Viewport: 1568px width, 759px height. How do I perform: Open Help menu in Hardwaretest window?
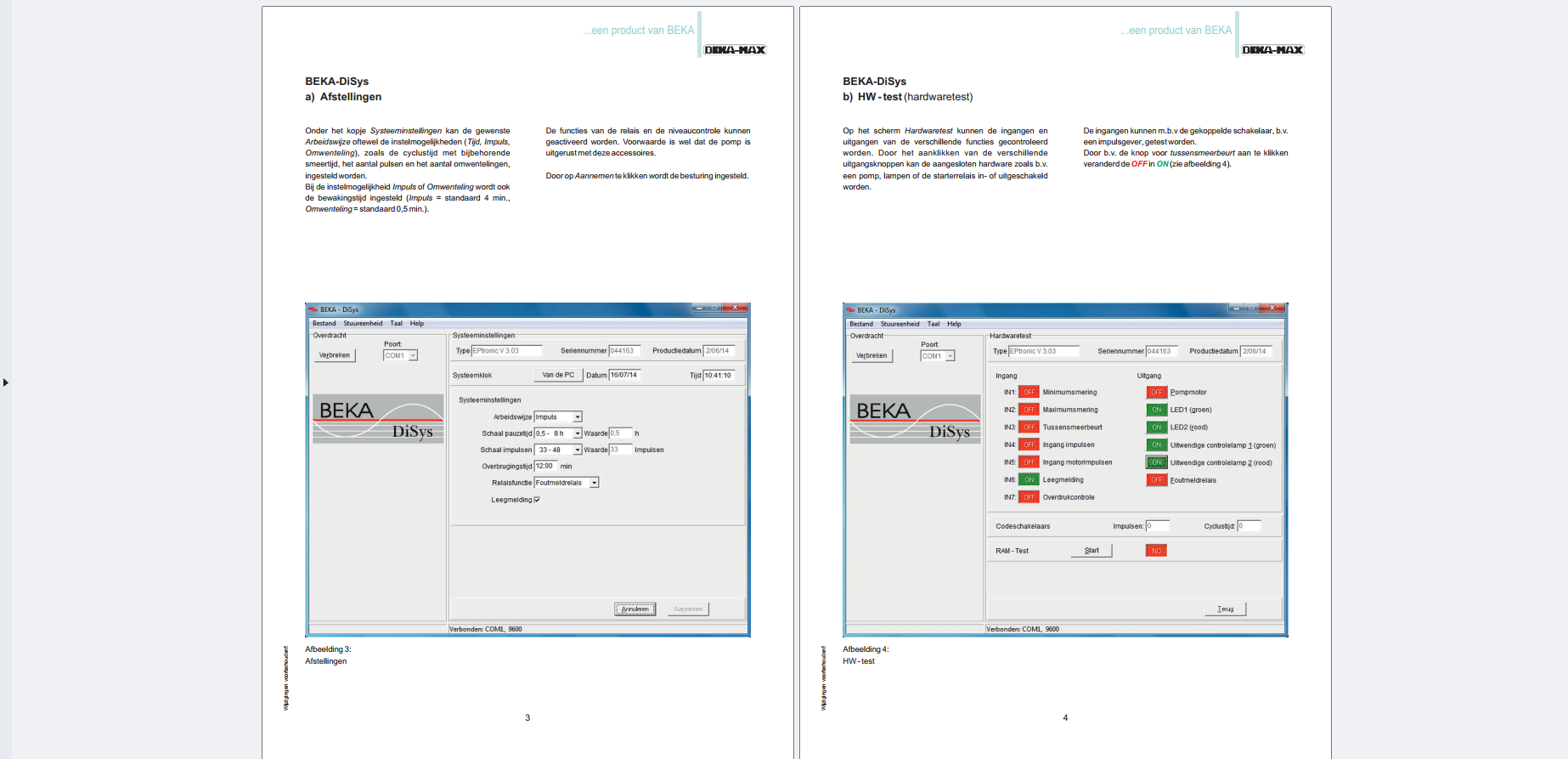pyautogui.click(x=954, y=324)
